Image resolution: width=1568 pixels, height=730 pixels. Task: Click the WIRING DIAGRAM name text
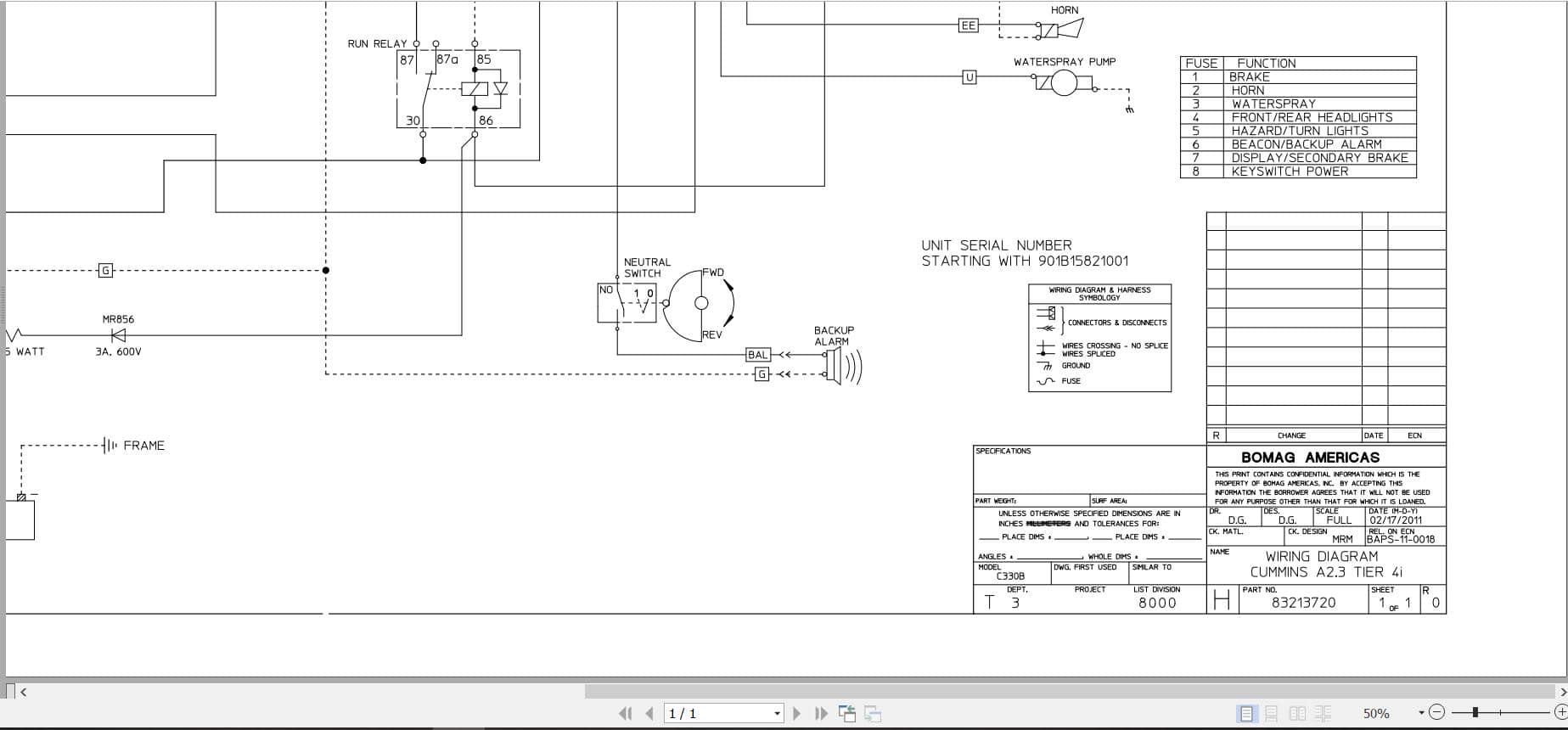(x=1322, y=557)
